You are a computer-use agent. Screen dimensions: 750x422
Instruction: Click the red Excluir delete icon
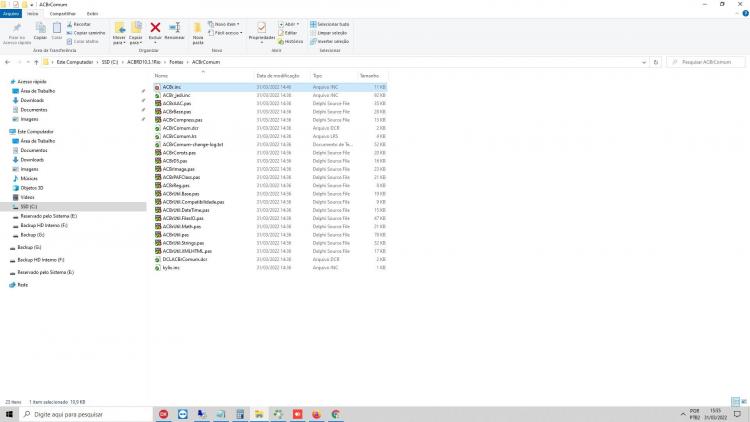[x=155, y=28]
